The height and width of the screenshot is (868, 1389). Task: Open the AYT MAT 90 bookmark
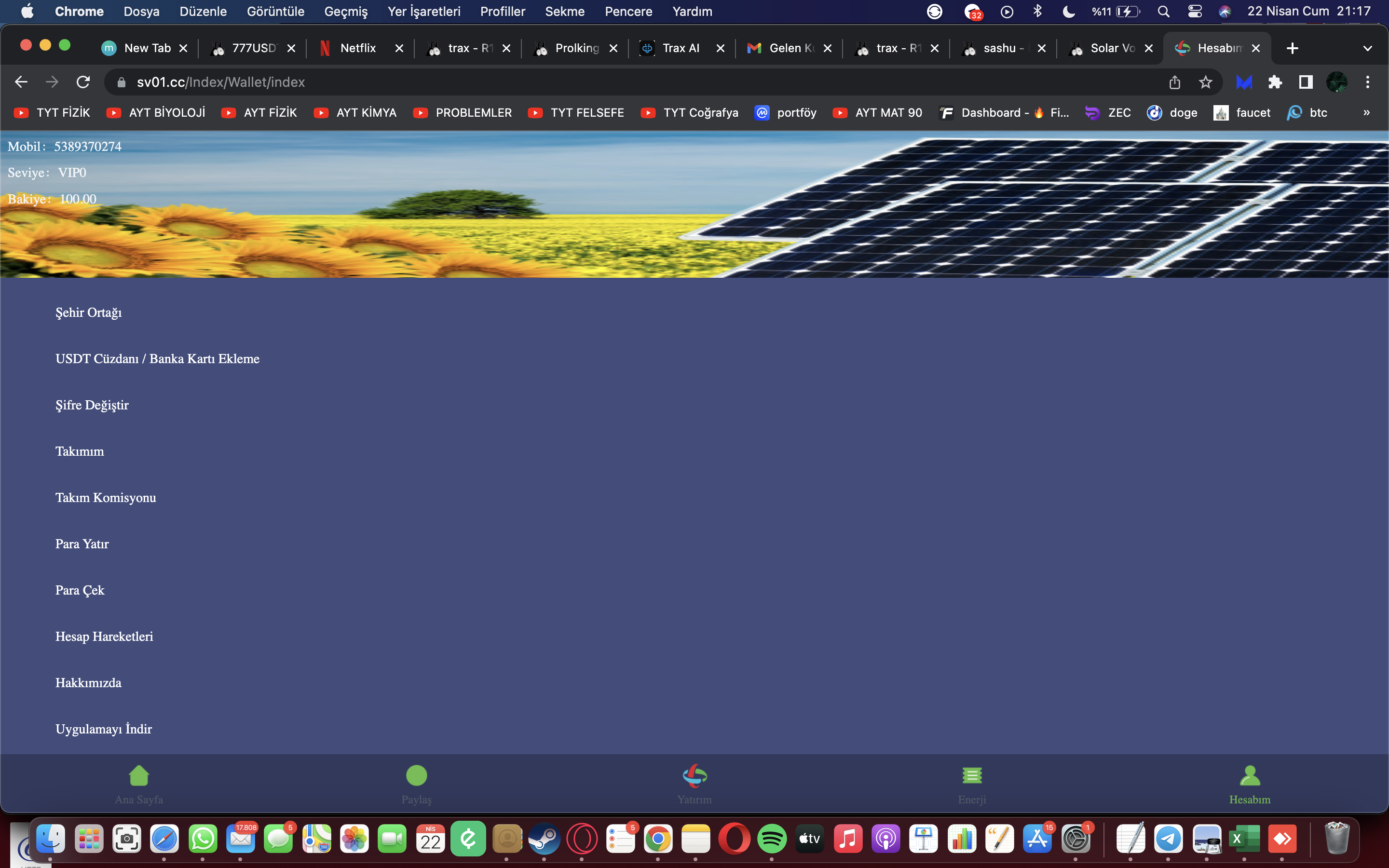point(878,112)
